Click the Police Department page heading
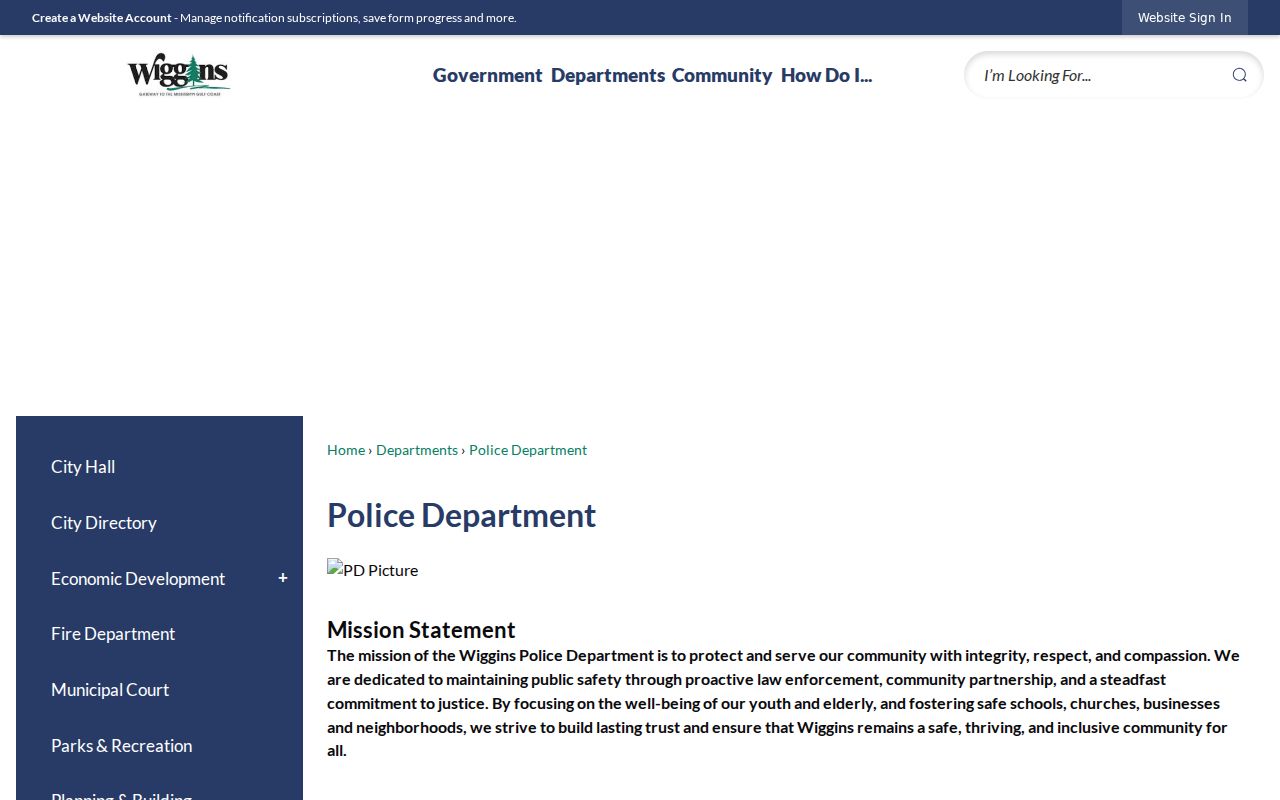Image resolution: width=1280 pixels, height=800 pixels. 461,515
